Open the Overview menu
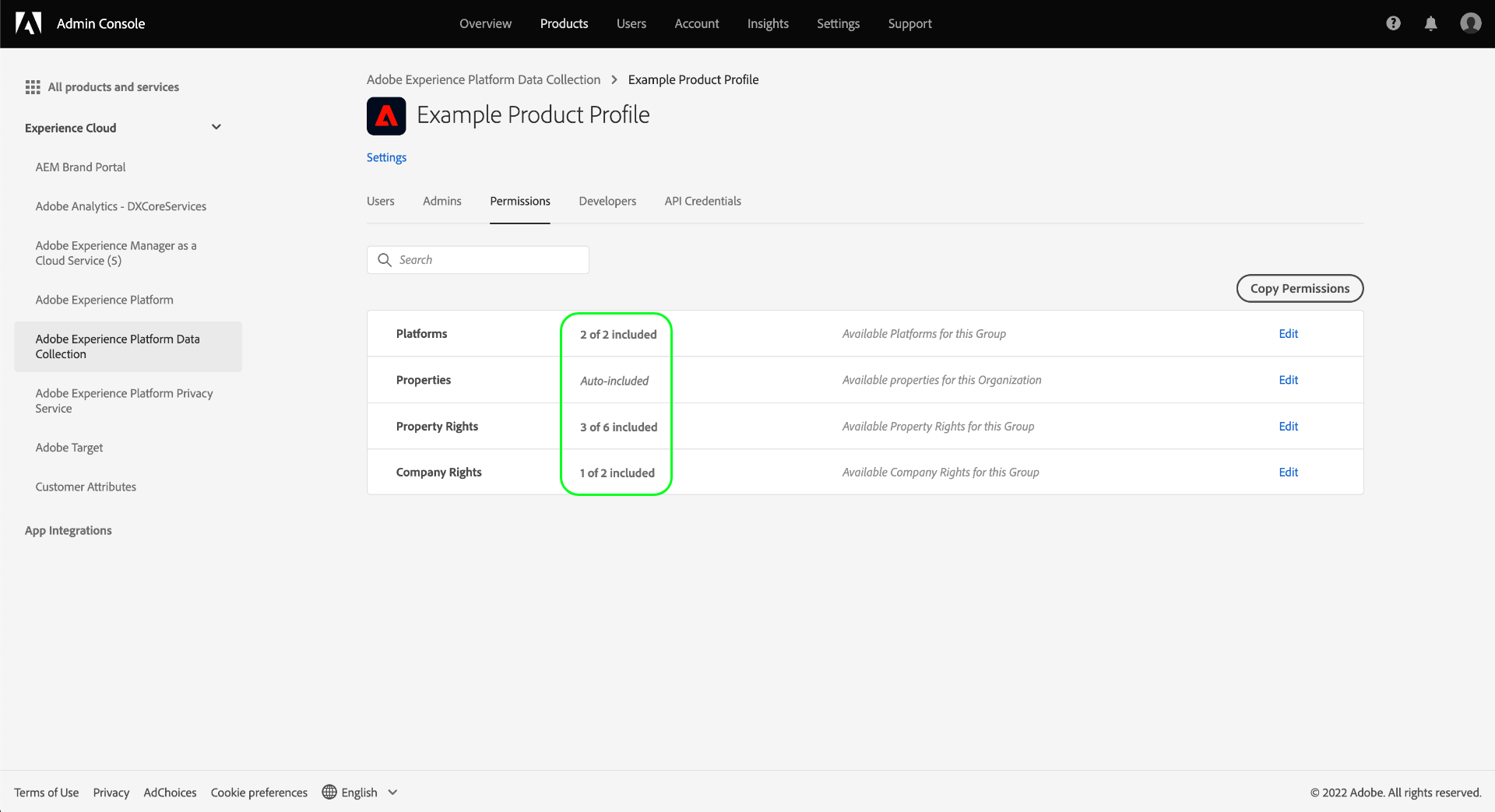Viewport: 1495px width, 812px height. point(485,23)
